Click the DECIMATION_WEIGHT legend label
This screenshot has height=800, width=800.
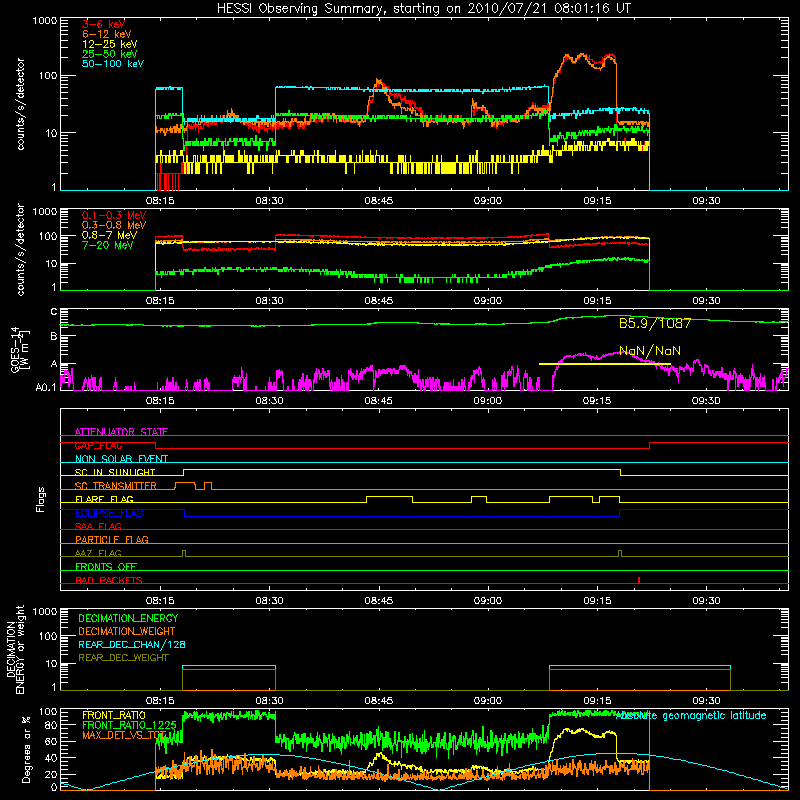click(x=127, y=631)
